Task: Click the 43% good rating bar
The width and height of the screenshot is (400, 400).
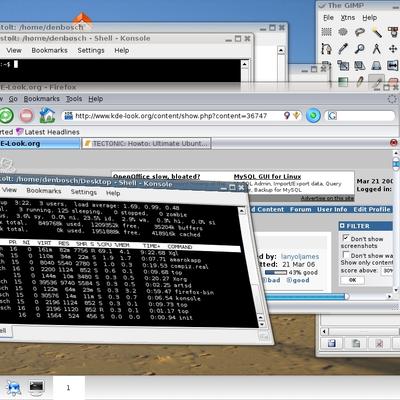Action: (276, 272)
